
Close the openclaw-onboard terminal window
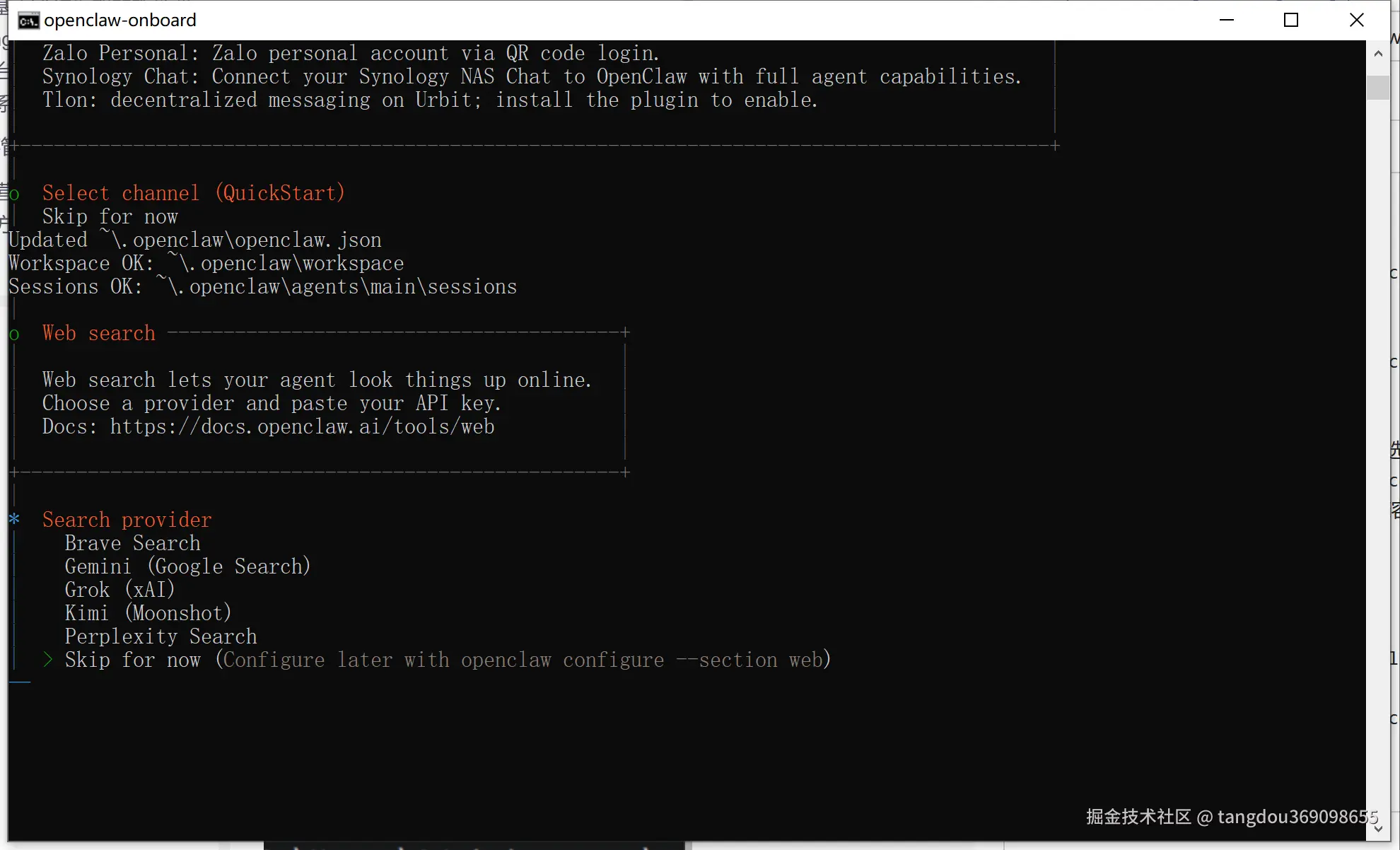pos(1356,20)
